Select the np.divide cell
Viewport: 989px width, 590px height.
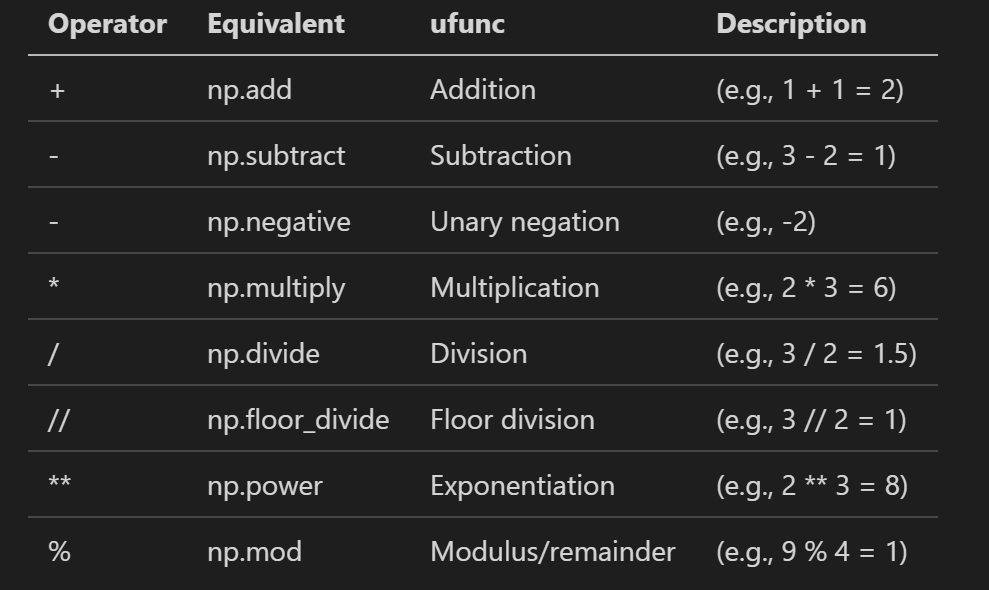[263, 354]
